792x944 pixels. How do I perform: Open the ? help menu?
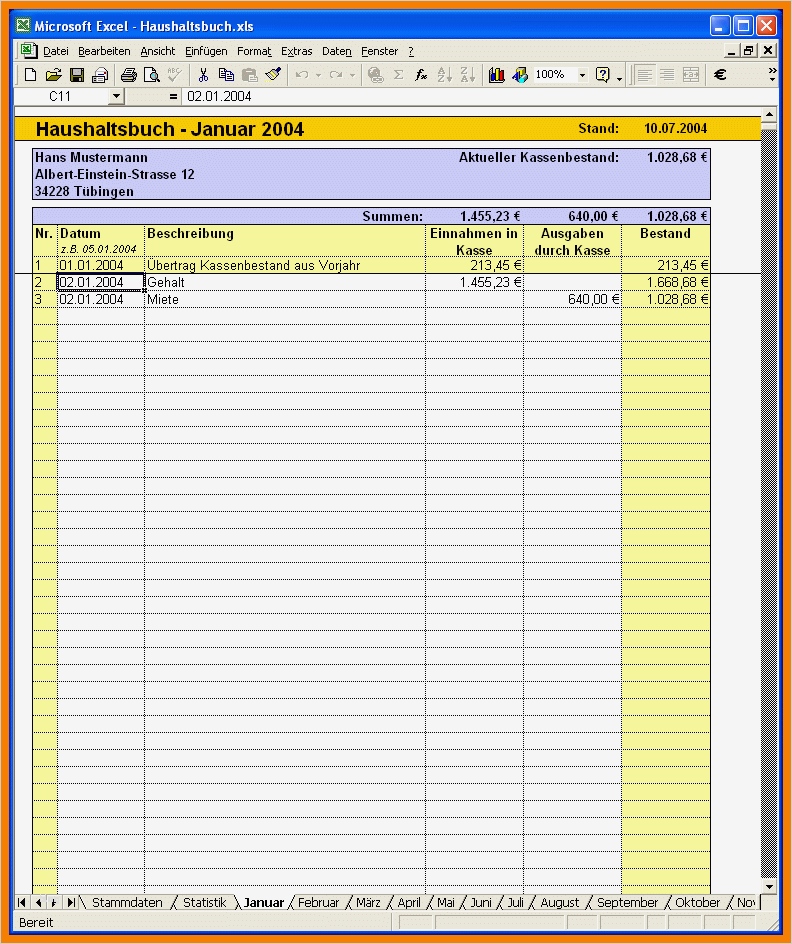pos(411,51)
